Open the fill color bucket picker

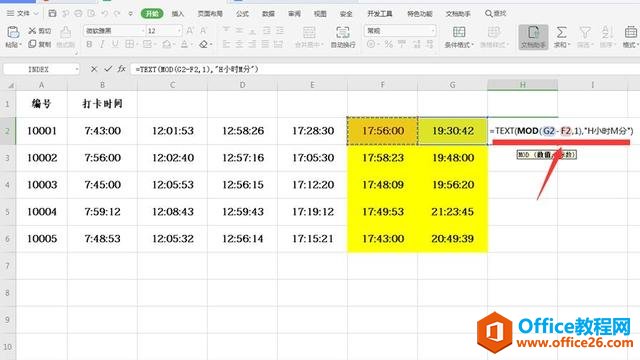point(167,44)
